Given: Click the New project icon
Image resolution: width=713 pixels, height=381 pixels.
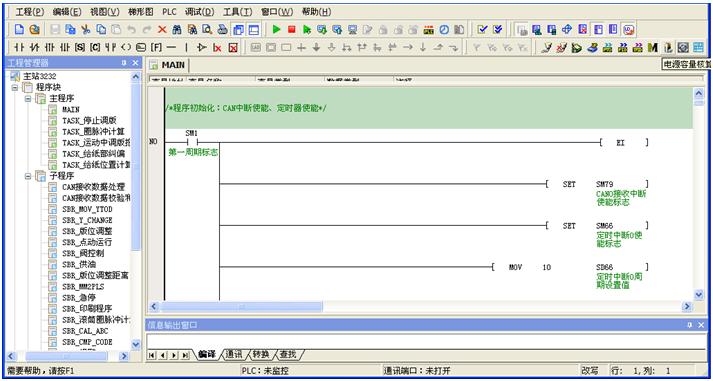Looking at the screenshot, I should pyautogui.click(x=19, y=30).
